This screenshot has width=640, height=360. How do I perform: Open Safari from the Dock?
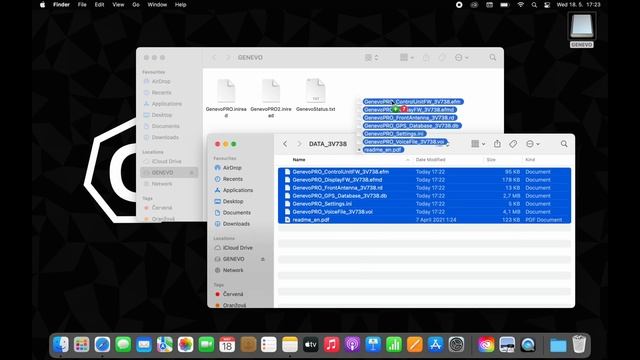102,345
